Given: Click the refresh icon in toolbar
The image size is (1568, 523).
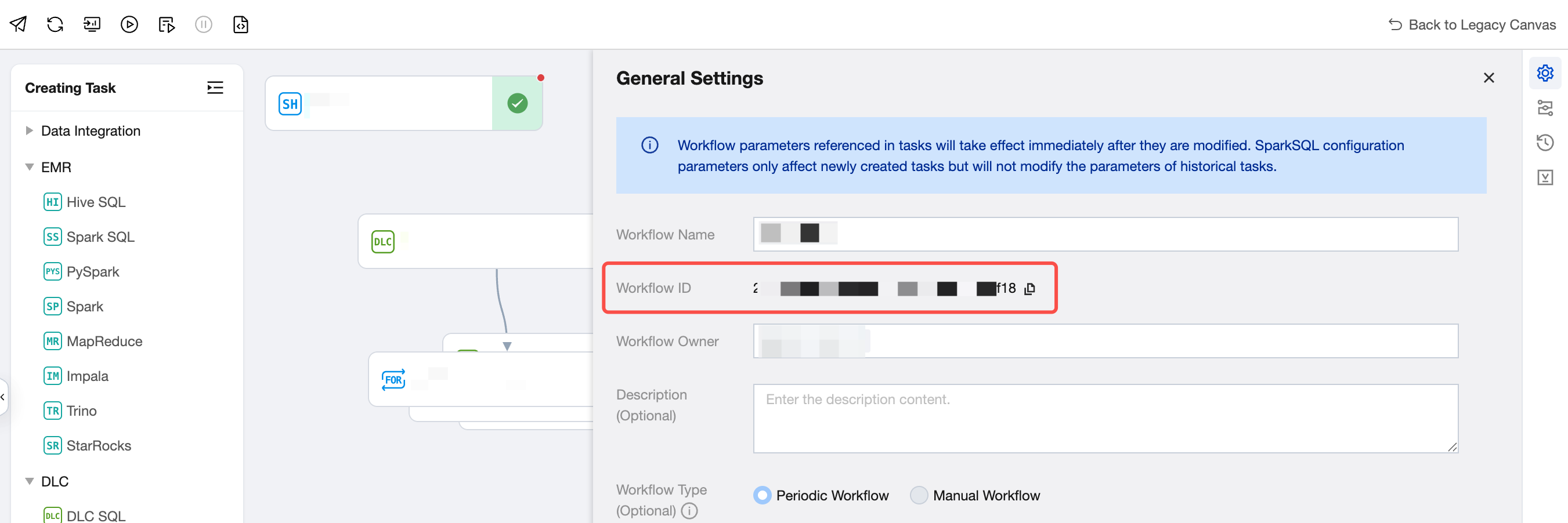Looking at the screenshot, I should coord(55,24).
